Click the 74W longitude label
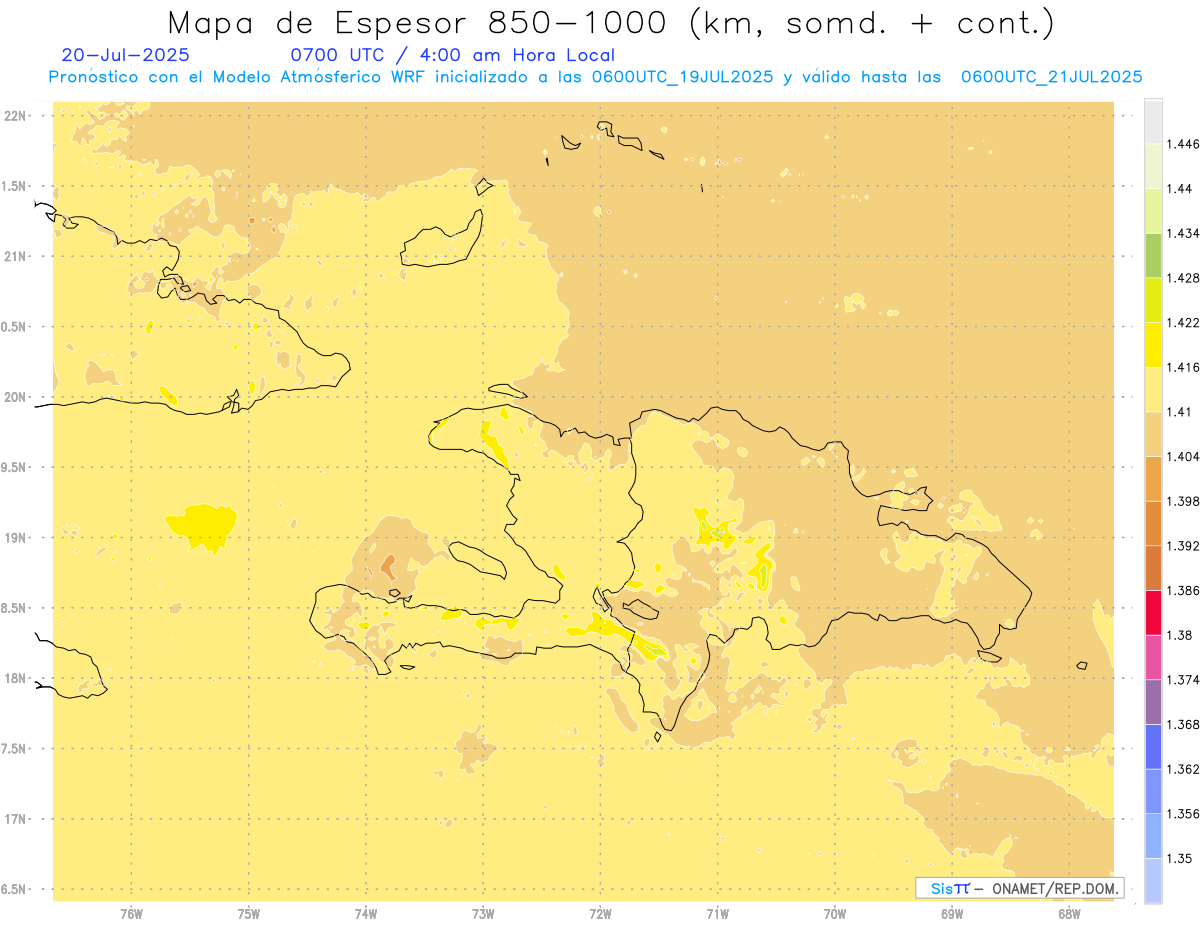Viewport: 1200px width, 927px height. pyautogui.click(x=366, y=913)
